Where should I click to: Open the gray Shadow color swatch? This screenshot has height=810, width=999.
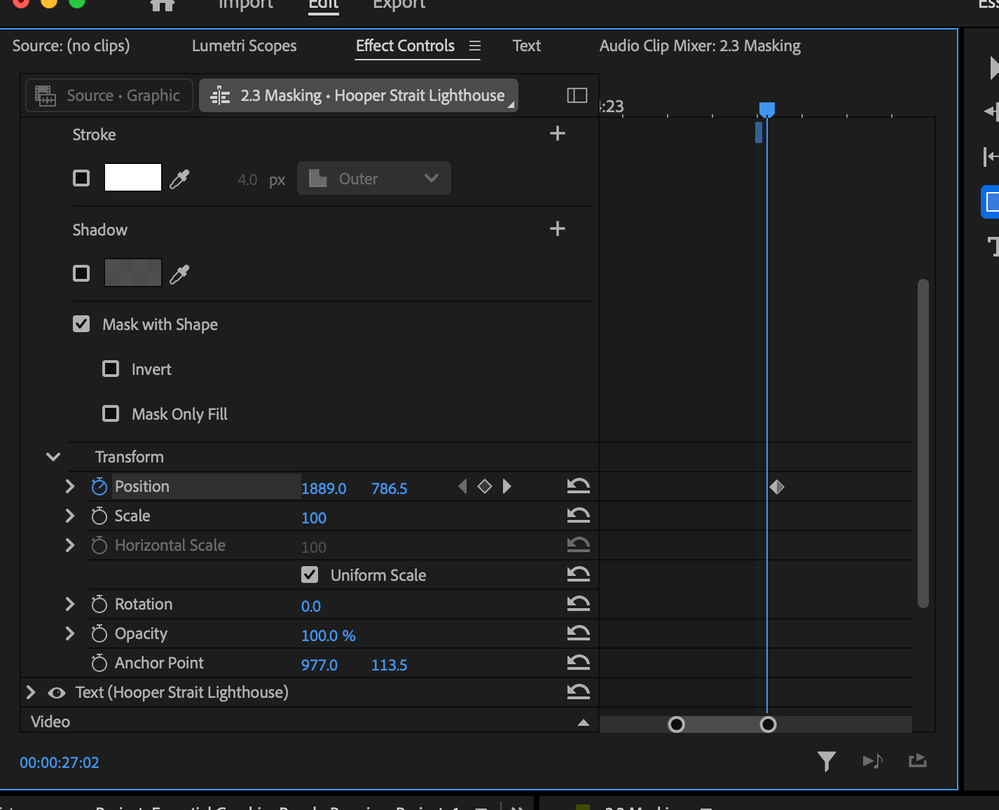tap(133, 273)
